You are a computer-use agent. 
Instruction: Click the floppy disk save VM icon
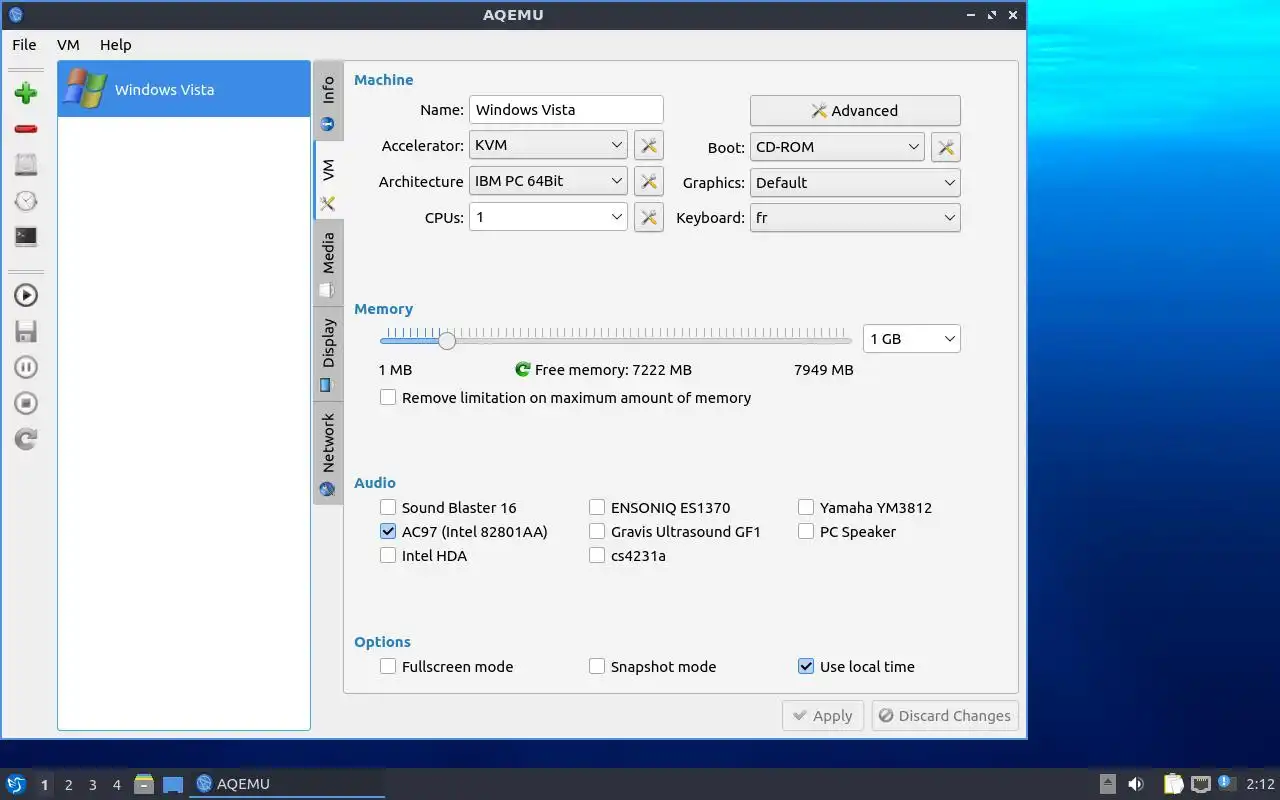pyautogui.click(x=26, y=331)
